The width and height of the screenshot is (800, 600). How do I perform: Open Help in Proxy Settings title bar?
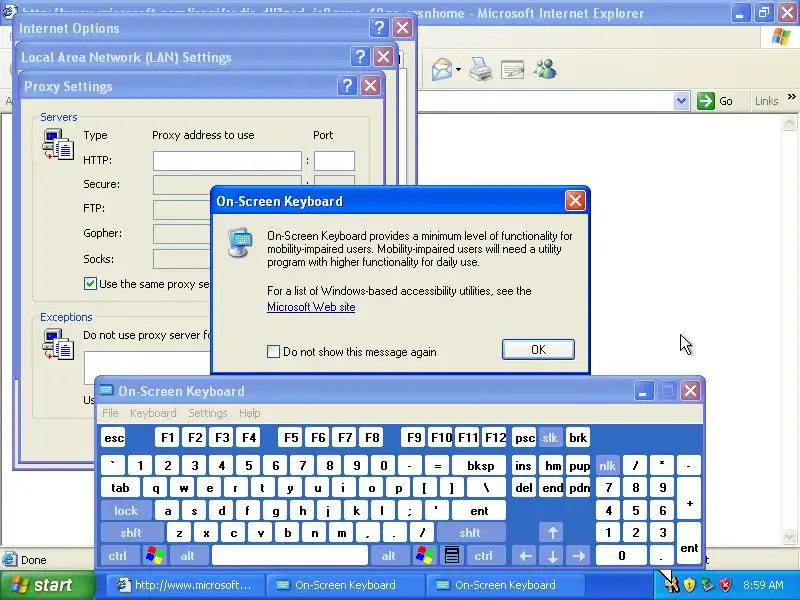pyautogui.click(x=347, y=86)
